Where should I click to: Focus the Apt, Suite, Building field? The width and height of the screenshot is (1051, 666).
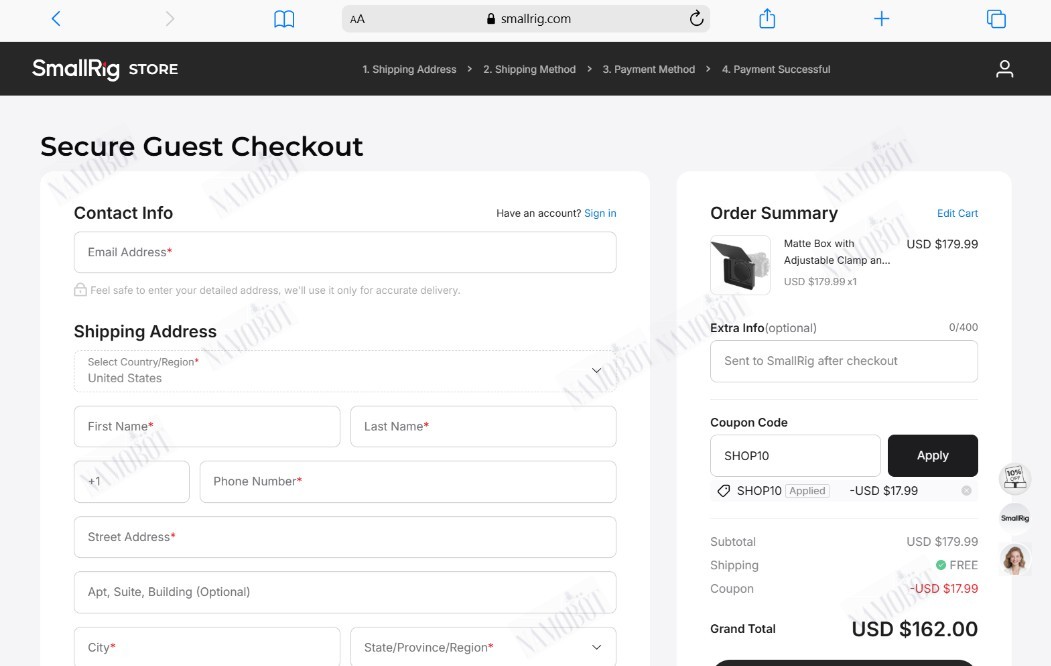345,592
